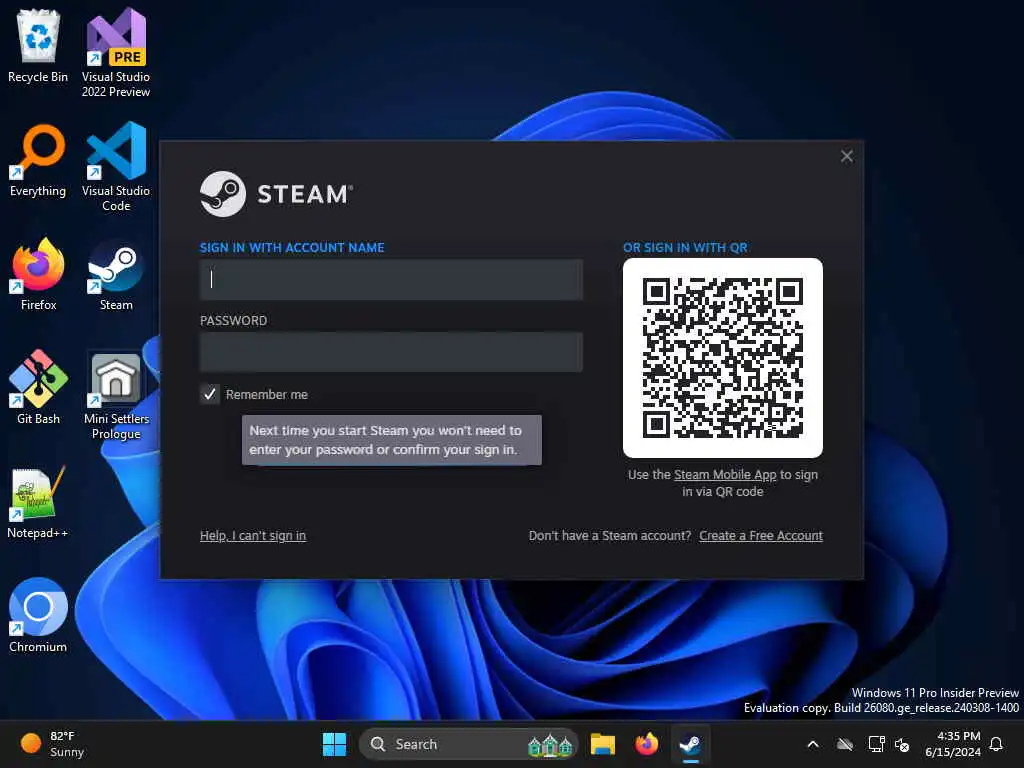Open the clock showing 4:35 PM
Image resolution: width=1024 pixels, height=768 pixels.
click(953, 744)
